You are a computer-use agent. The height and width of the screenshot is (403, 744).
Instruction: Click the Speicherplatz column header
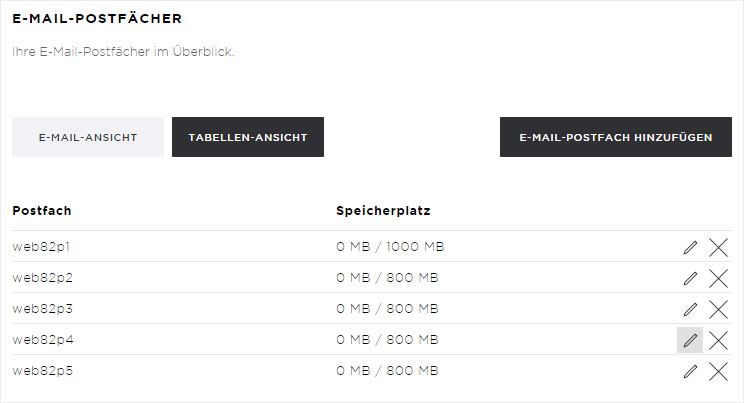383,211
